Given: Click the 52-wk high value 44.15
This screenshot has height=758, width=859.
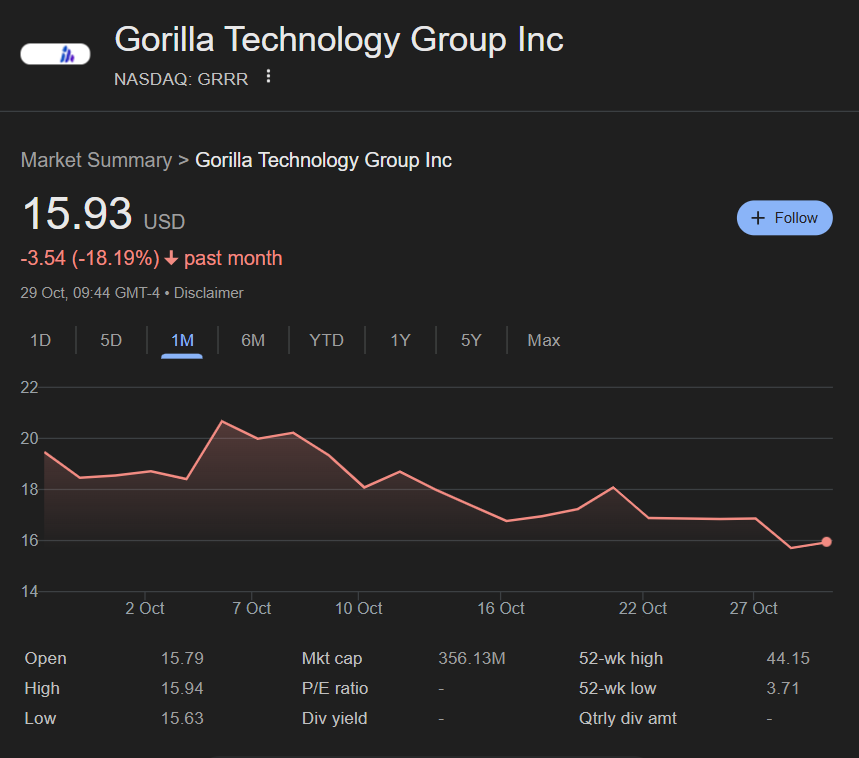Looking at the screenshot, I should (x=788, y=658).
